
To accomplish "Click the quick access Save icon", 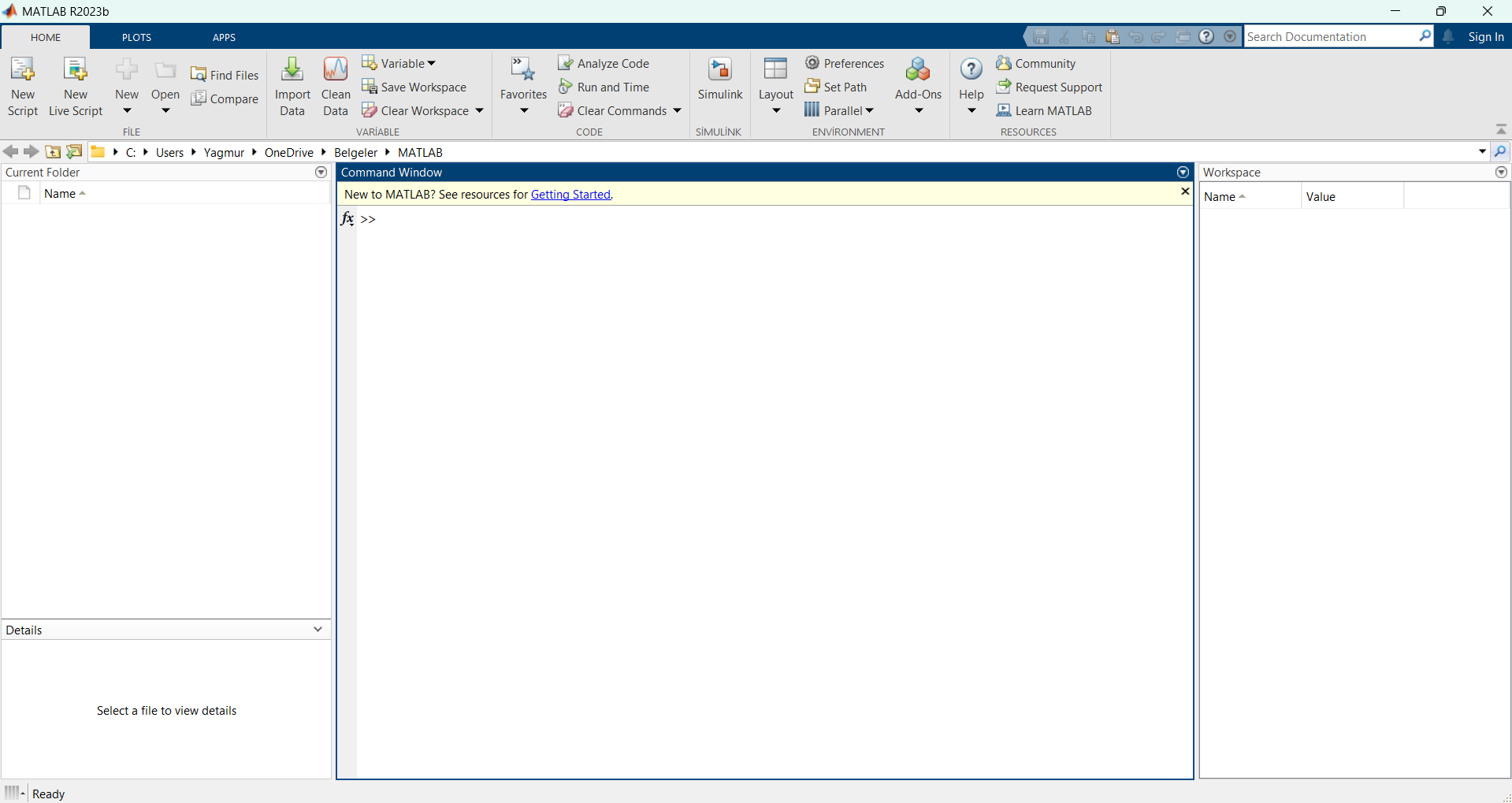I will pyautogui.click(x=1041, y=36).
